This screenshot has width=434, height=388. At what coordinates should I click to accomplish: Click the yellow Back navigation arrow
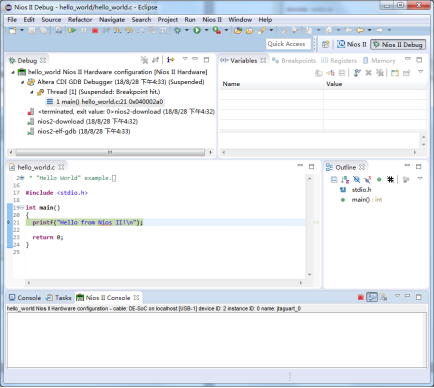[x=360, y=30]
